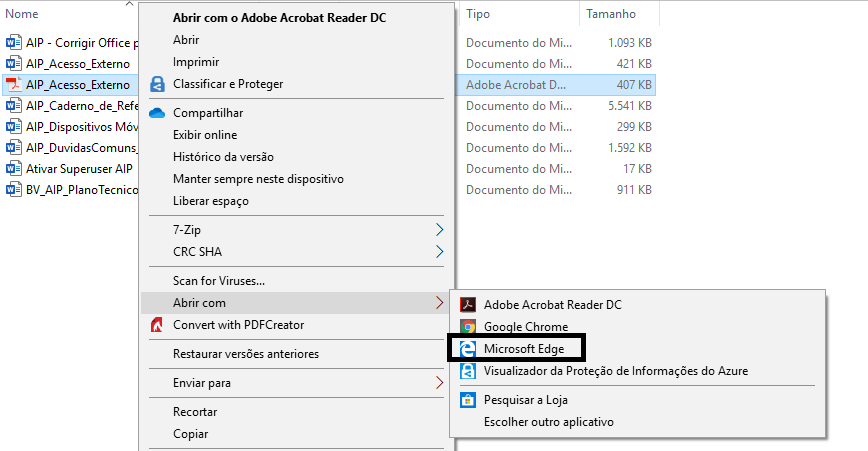Sort files by the Tipo column header
The image size is (868, 451).
pyautogui.click(x=478, y=14)
